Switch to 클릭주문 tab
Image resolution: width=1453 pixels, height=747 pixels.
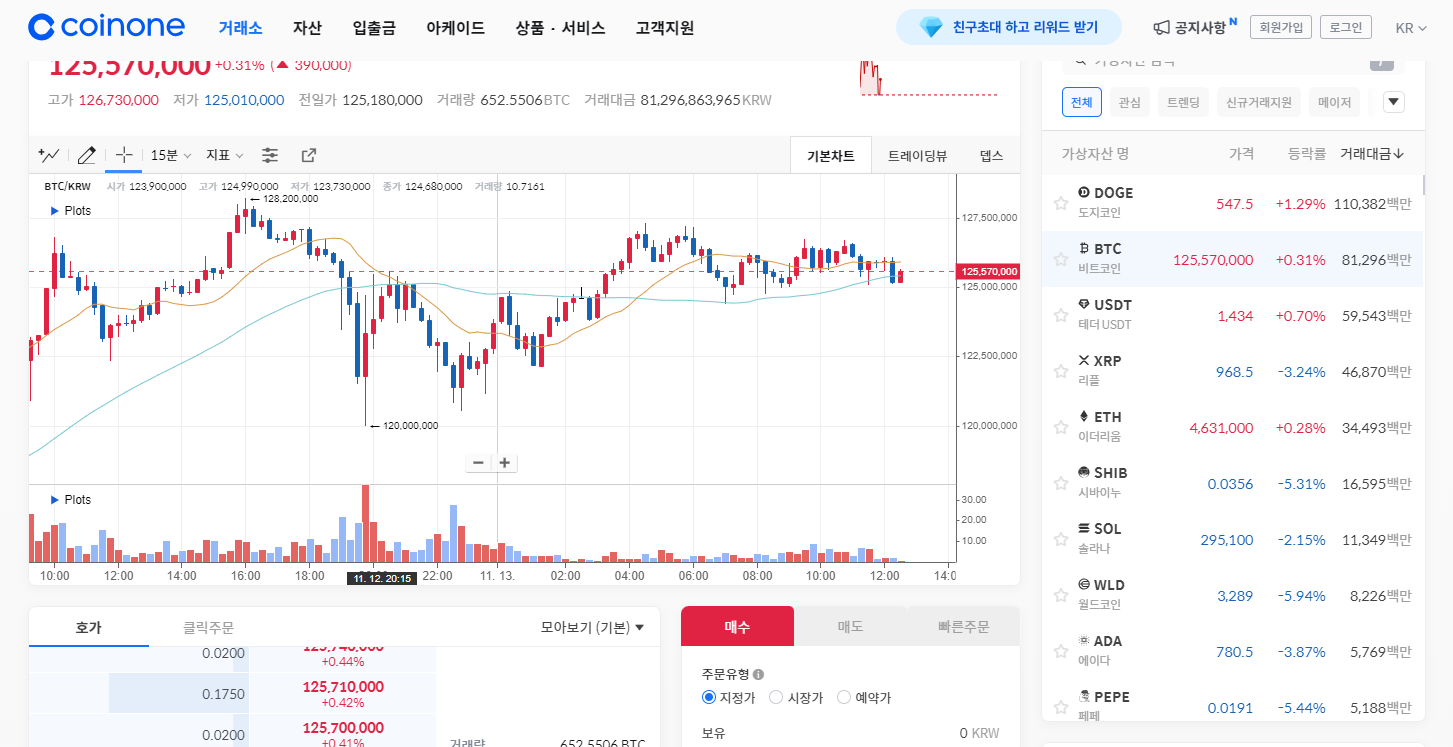(x=208, y=627)
